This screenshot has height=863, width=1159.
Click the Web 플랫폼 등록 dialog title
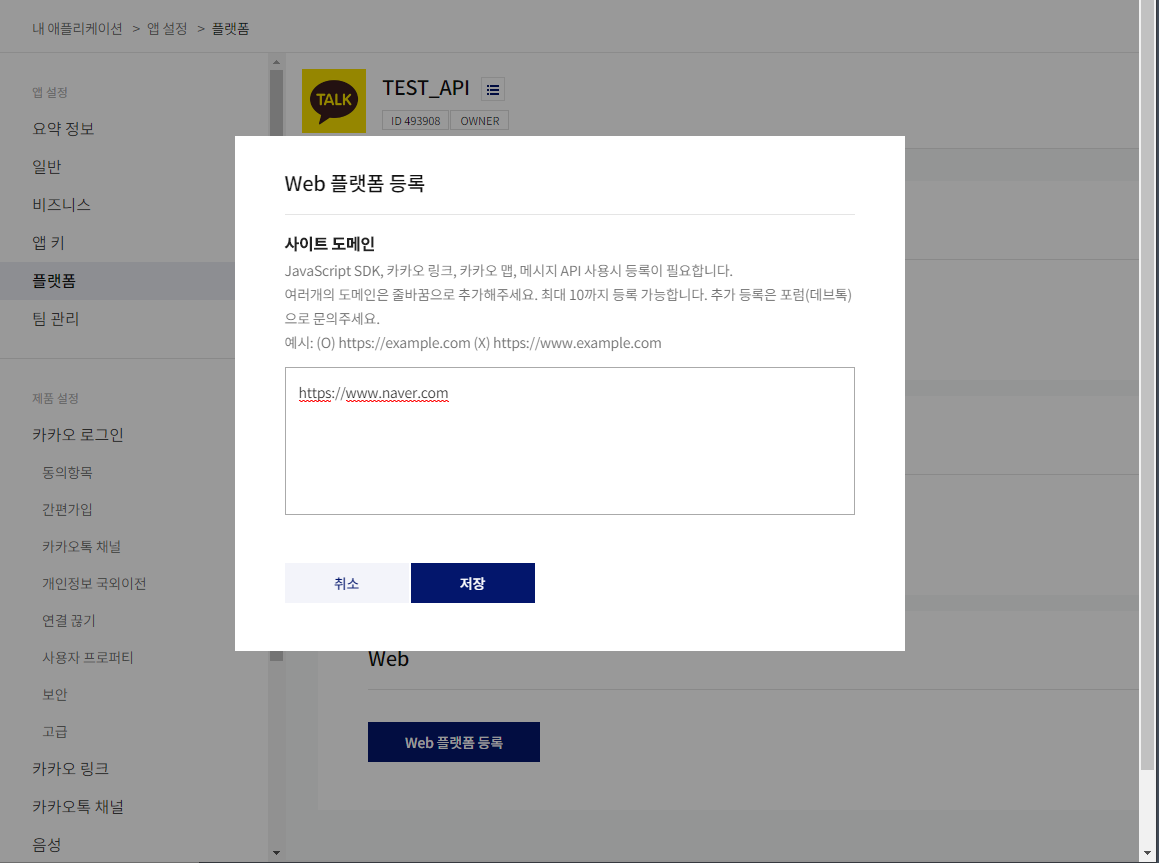[355, 183]
